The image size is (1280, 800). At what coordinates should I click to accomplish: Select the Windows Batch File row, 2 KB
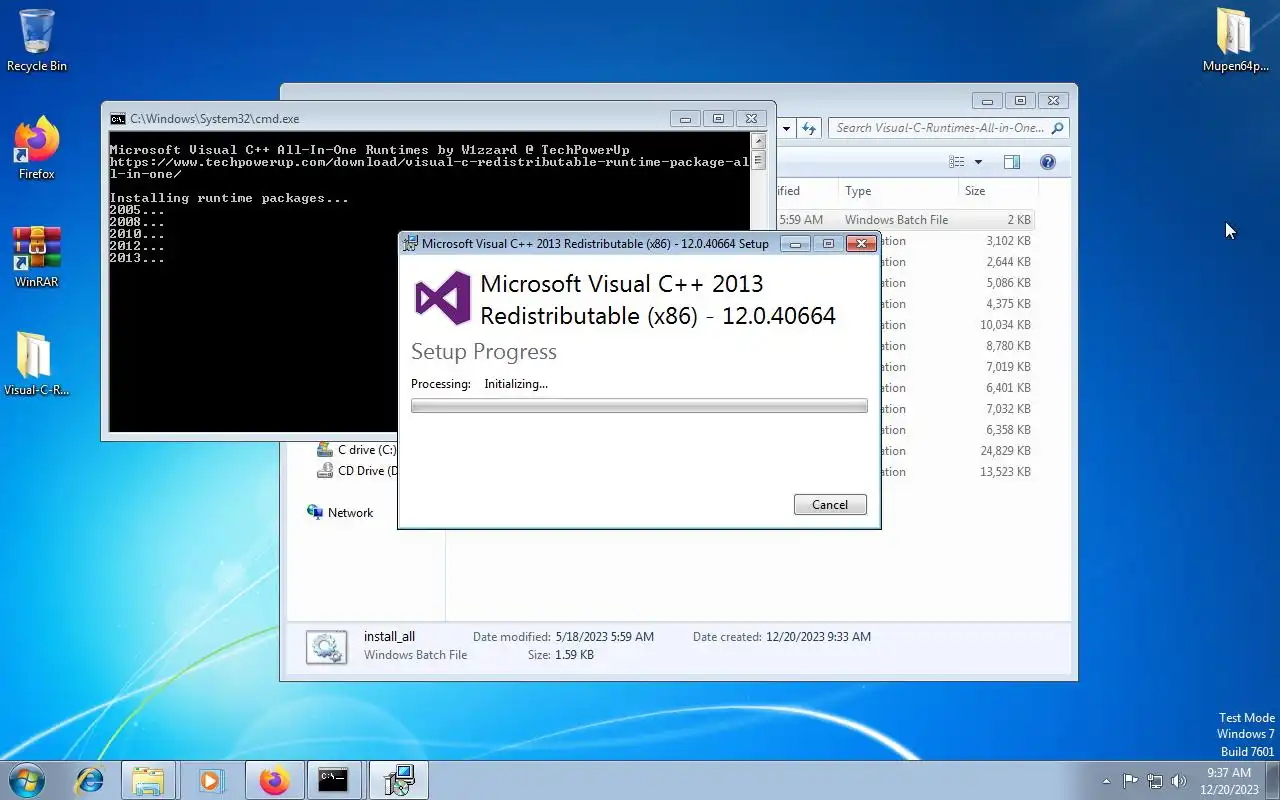tap(906, 220)
